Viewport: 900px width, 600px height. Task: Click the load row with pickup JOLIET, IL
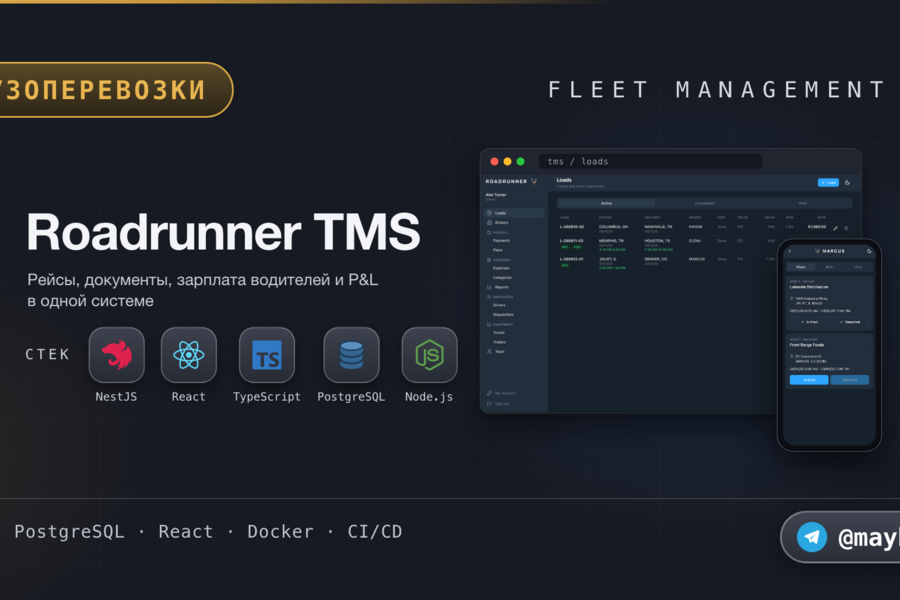[666, 262]
